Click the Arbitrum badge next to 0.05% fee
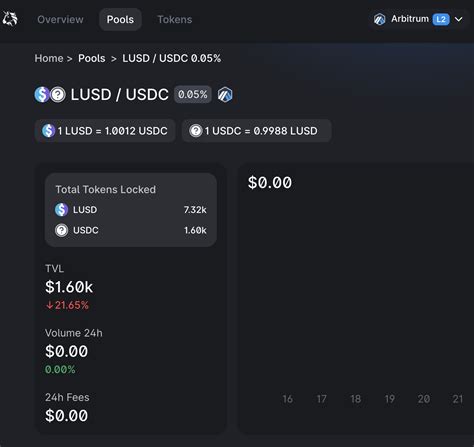474x447 pixels. (225, 95)
